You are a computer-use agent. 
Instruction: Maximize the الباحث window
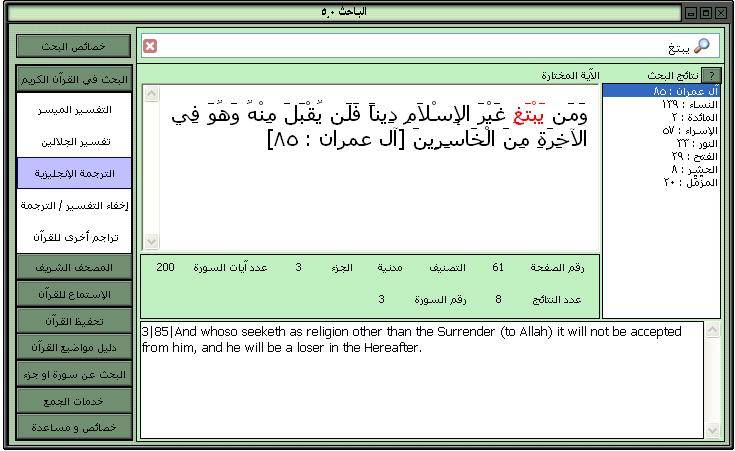point(706,13)
